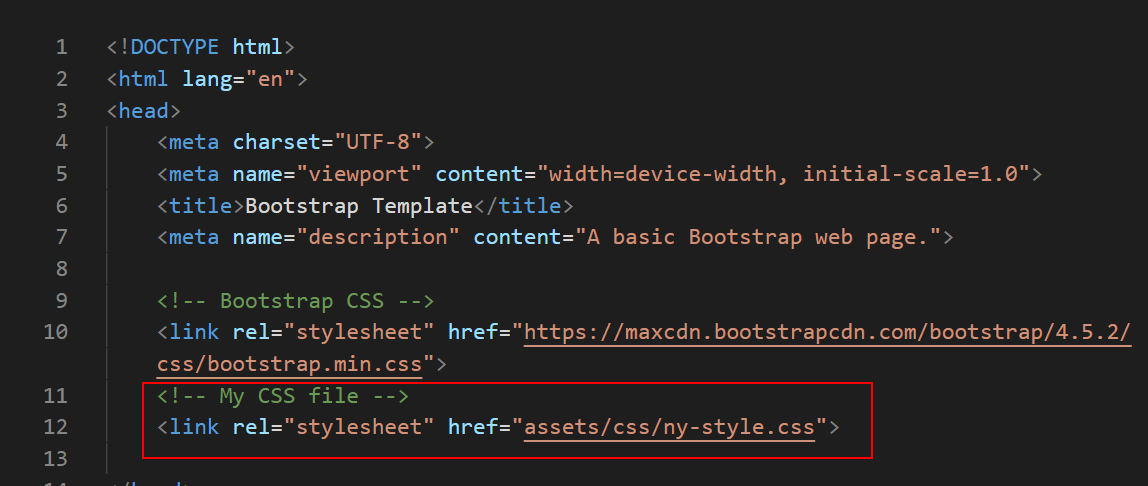Click the Bootstrap CSS comment
Image resolution: width=1148 pixels, height=486 pixels.
tap(295, 301)
